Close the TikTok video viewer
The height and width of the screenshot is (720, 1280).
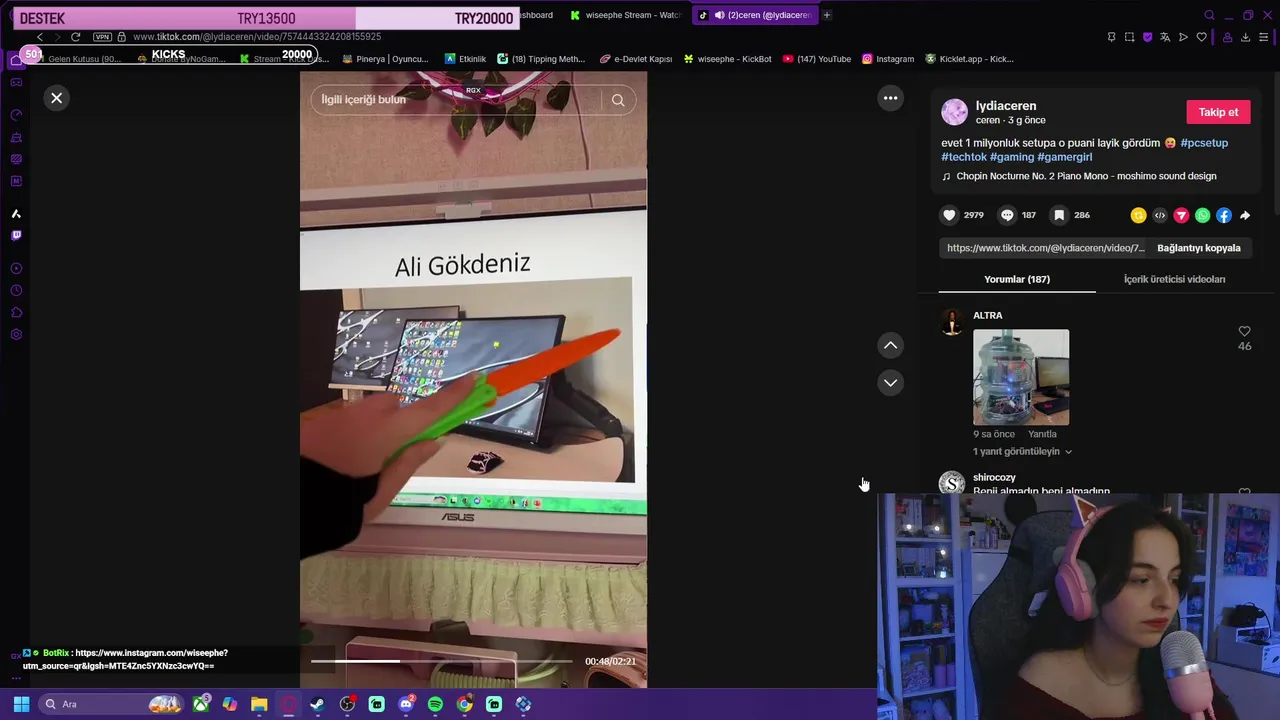(x=57, y=98)
